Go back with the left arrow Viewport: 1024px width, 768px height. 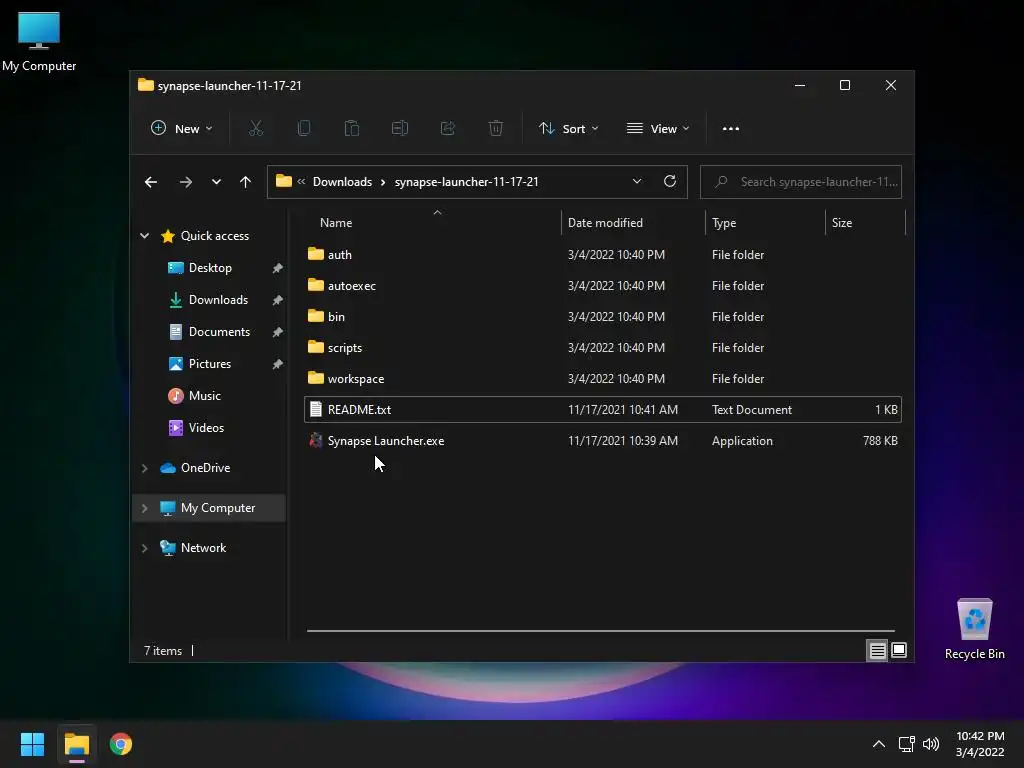coord(151,182)
